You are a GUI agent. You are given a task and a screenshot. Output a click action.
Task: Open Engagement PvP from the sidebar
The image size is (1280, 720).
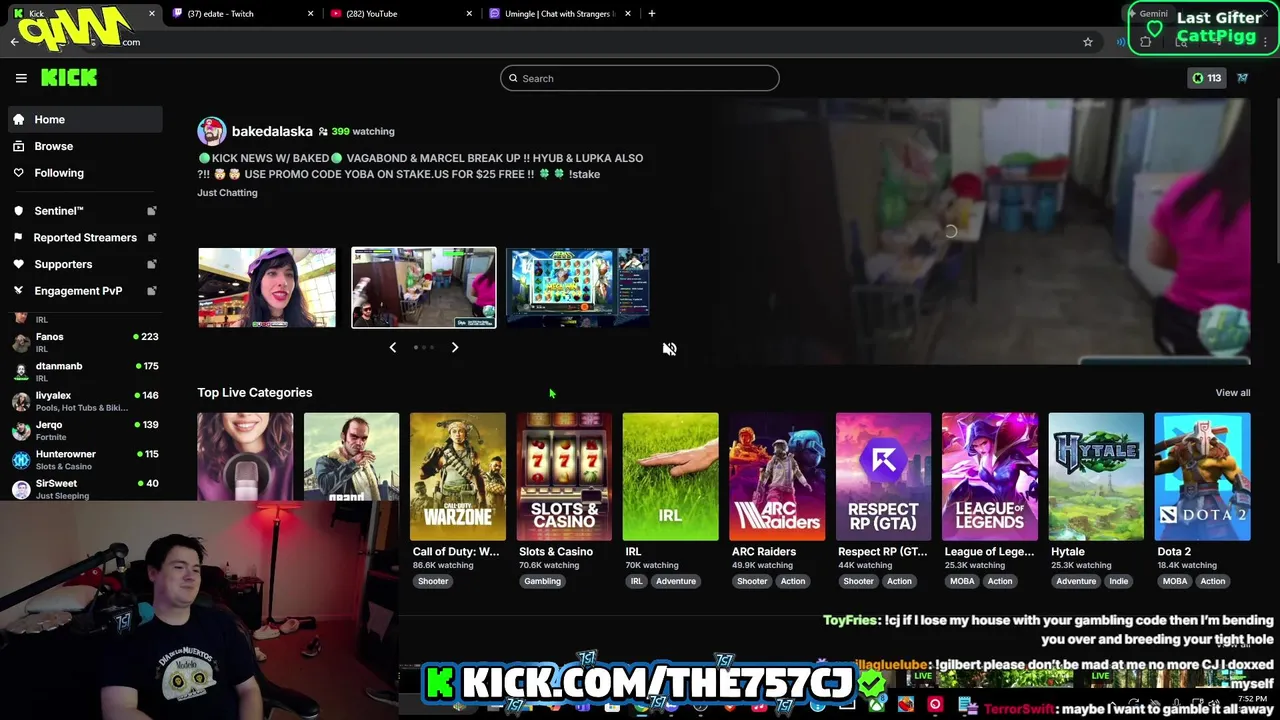pos(85,291)
